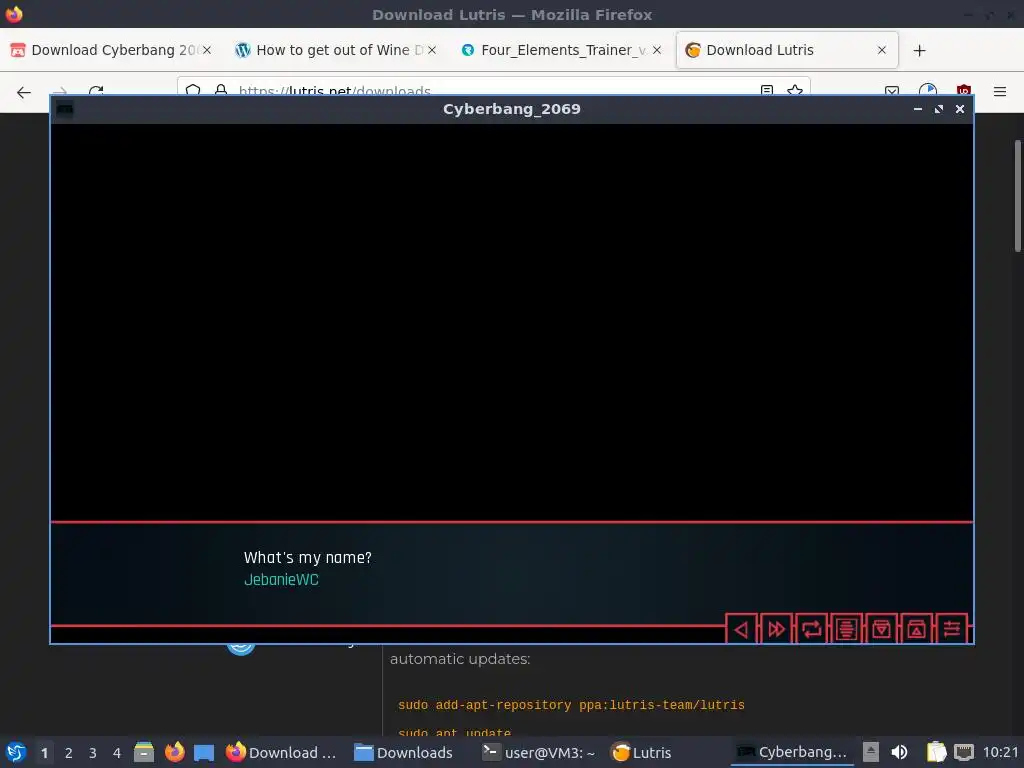This screenshot has height=768, width=1024.
Task: Toggle the auto-play loop arrows icon
Action: coord(812,629)
